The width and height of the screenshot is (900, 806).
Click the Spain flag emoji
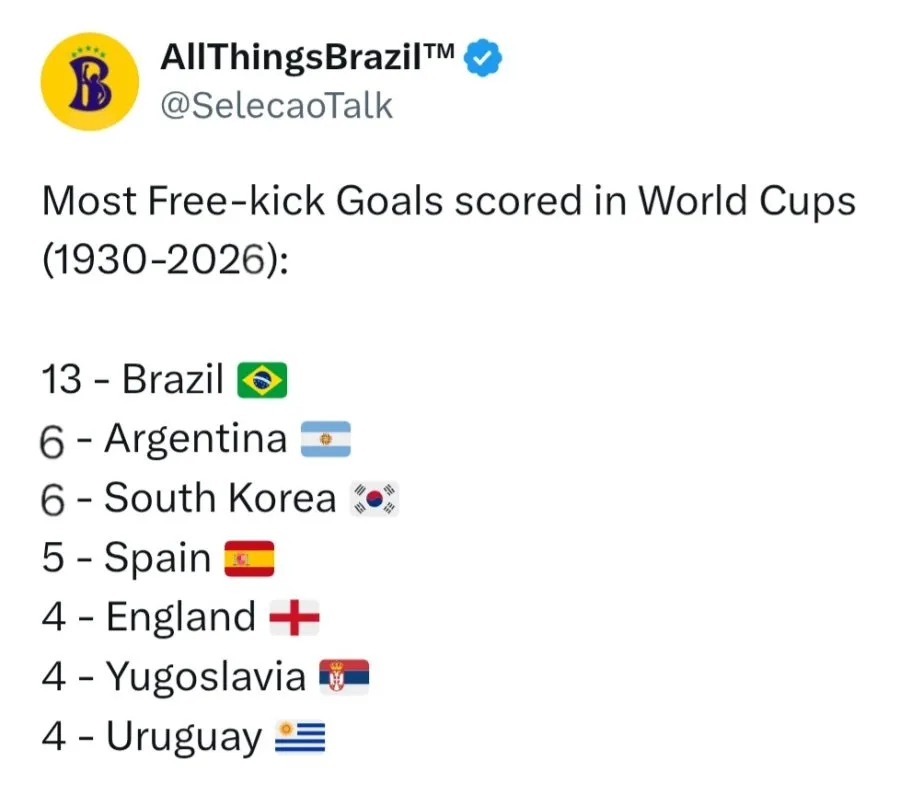tap(249, 558)
